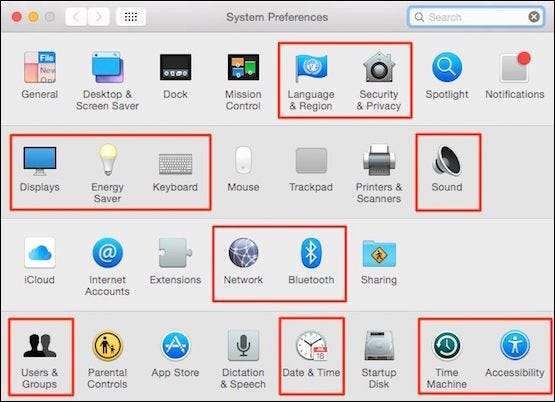The width and height of the screenshot is (555, 402).
Task: Go back with the left arrow button
Action: point(76,17)
